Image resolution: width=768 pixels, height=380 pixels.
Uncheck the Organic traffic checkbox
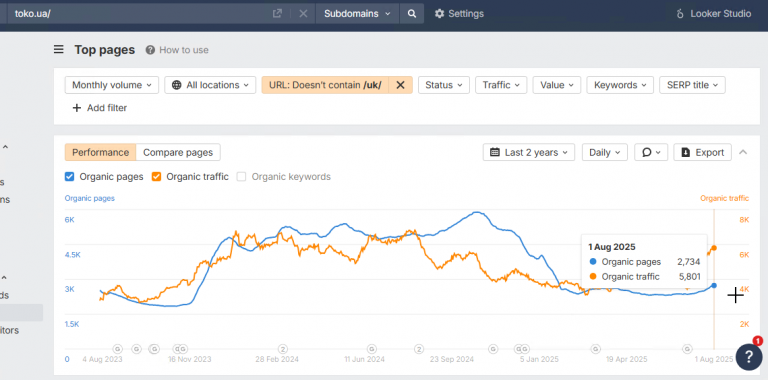[x=156, y=177]
